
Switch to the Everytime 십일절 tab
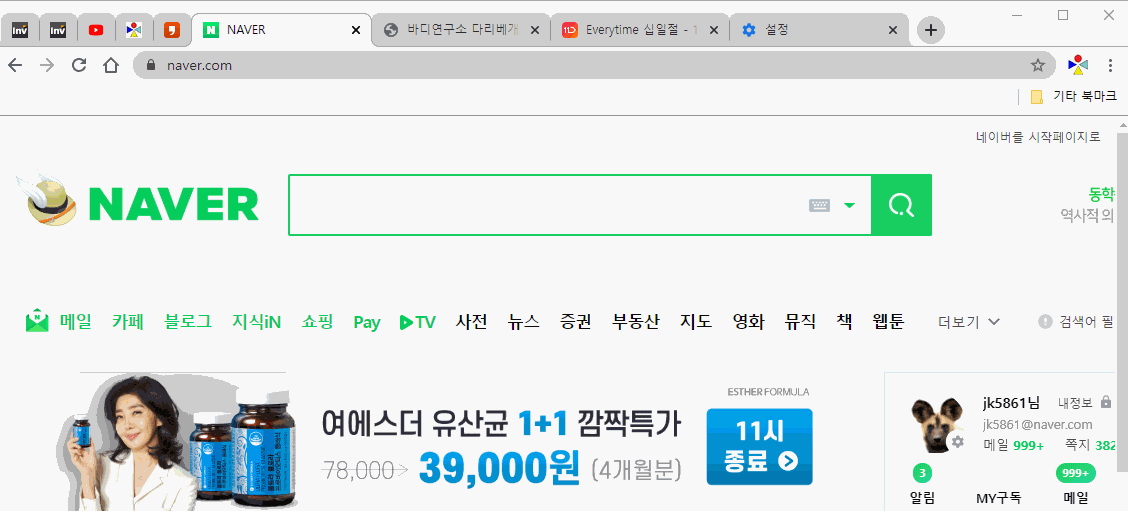640,30
